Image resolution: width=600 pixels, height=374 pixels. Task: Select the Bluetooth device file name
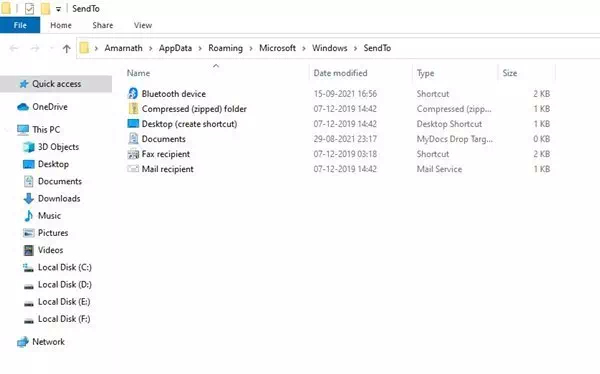click(x=174, y=93)
